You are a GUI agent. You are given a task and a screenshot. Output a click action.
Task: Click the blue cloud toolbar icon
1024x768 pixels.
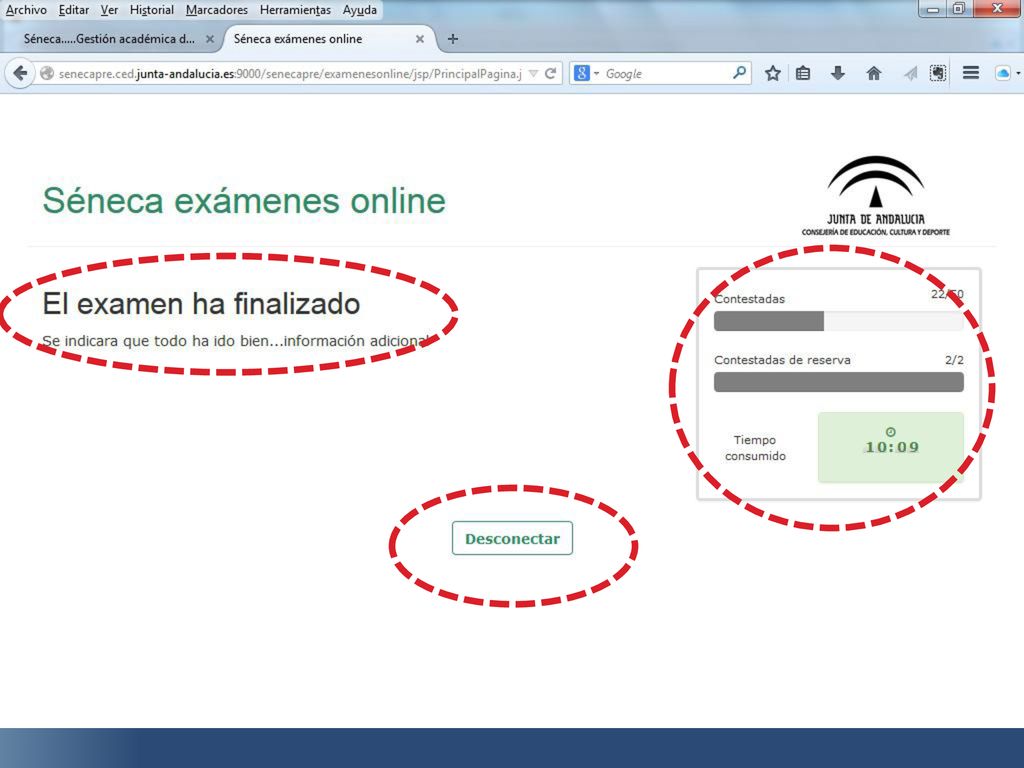point(1002,73)
